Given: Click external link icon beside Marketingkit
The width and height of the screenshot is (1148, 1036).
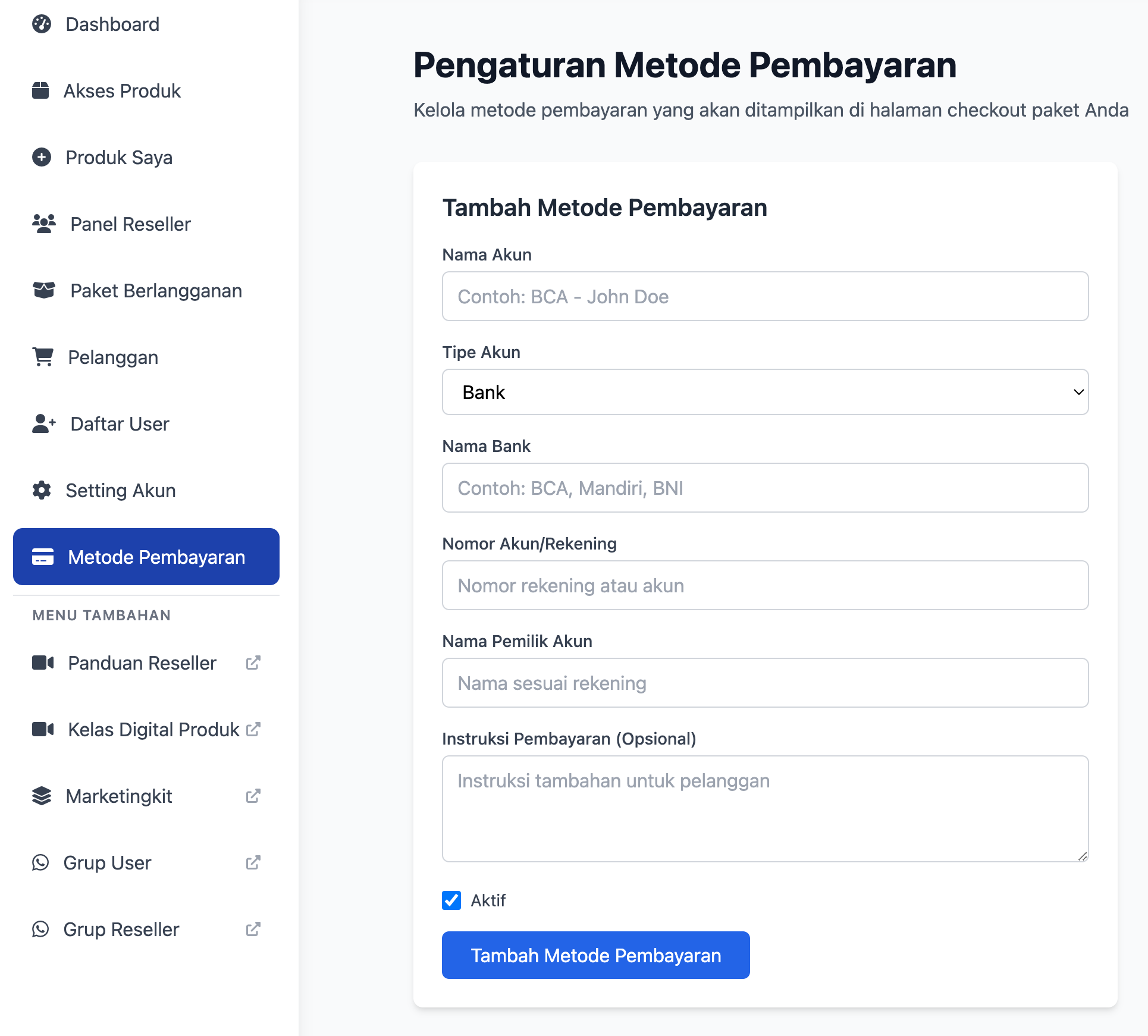Looking at the screenshot, I should click(x=253, y=796).
